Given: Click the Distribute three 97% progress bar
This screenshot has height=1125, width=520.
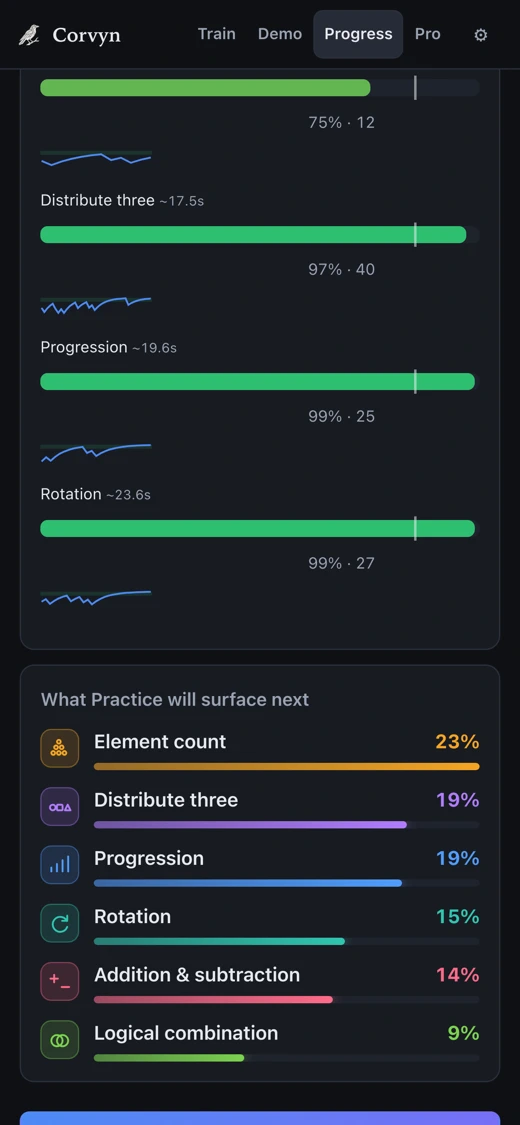Looking at the screenshot, I should pyautogui.click(x=260, y=235).
